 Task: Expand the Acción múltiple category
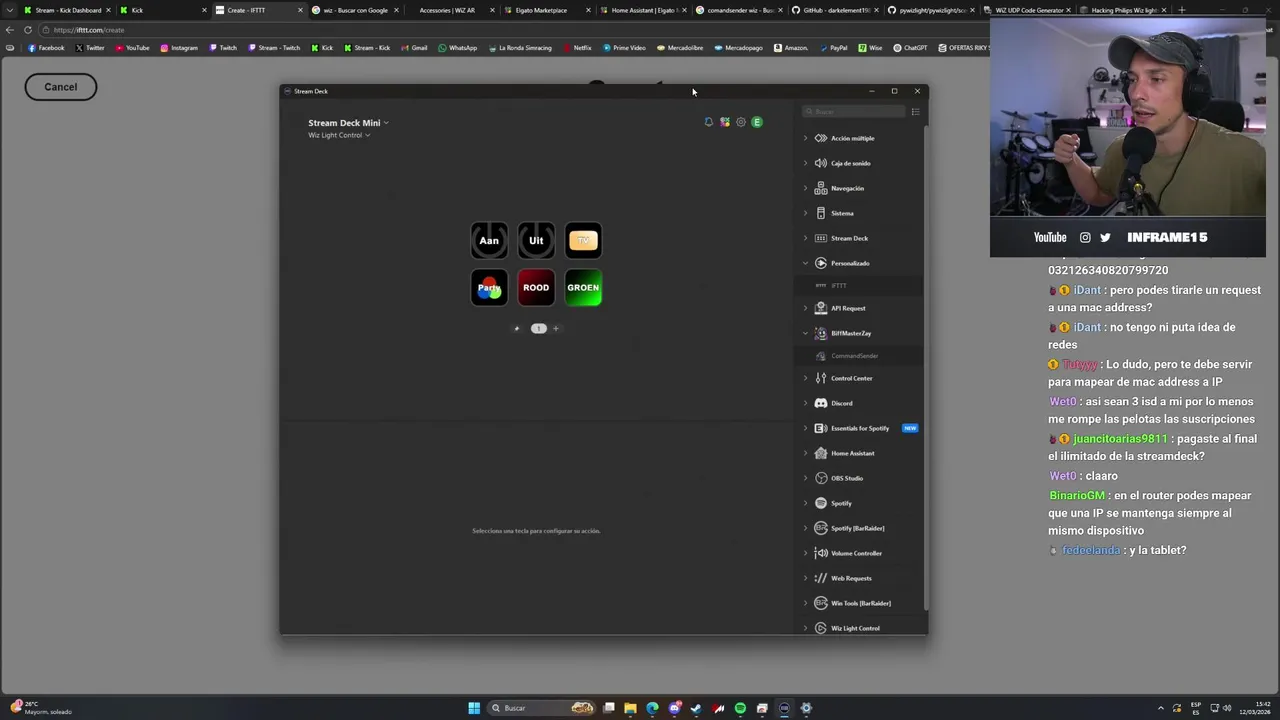coord(806,138)
